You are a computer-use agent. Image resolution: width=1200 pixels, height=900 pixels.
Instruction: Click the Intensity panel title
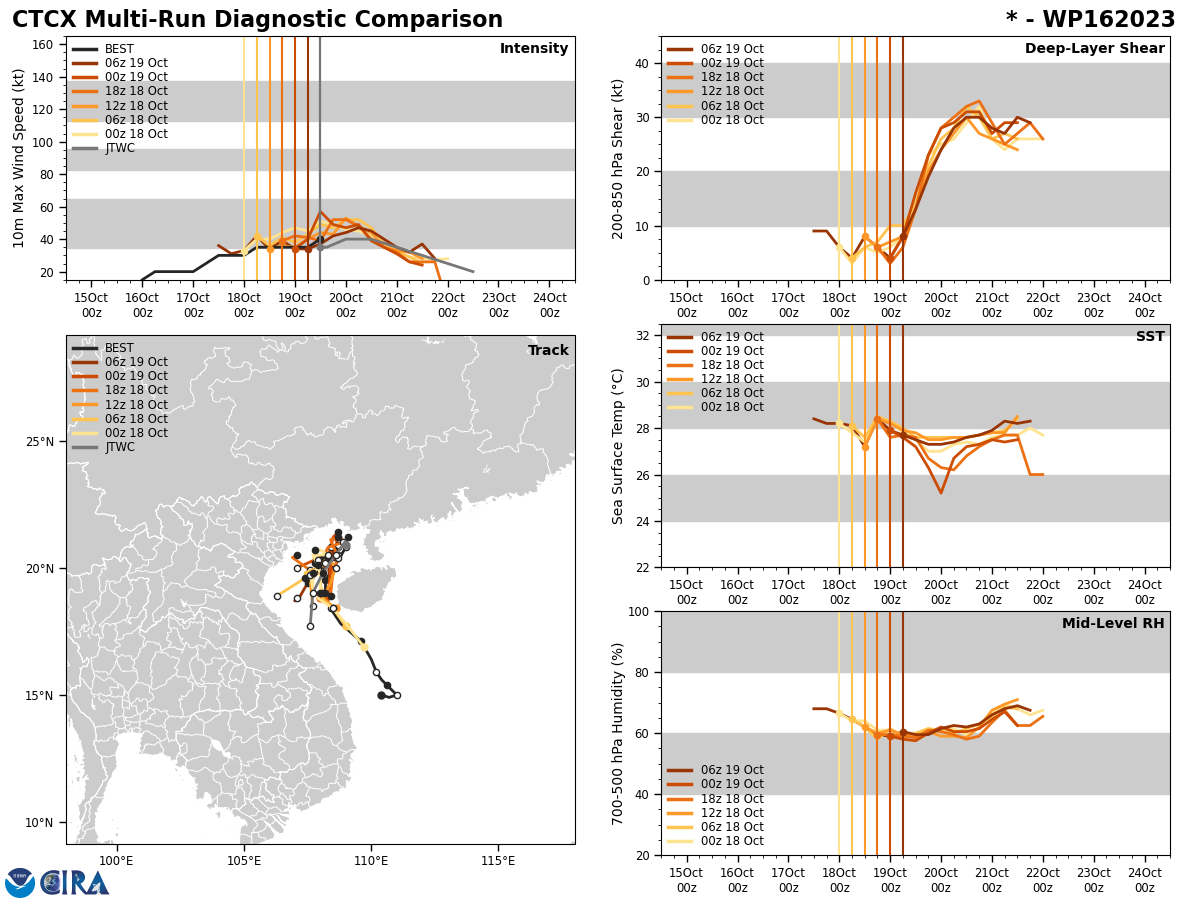(x=534, y=49)
